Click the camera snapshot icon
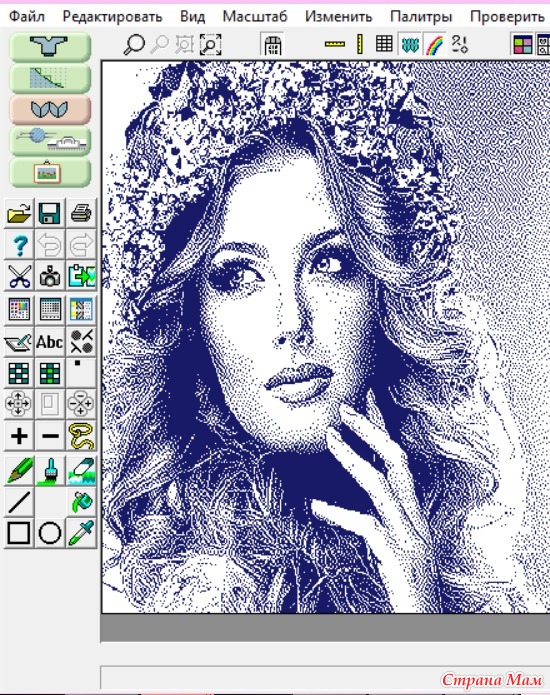This screenshot has height=695, width=550. (x=50, y=276)
